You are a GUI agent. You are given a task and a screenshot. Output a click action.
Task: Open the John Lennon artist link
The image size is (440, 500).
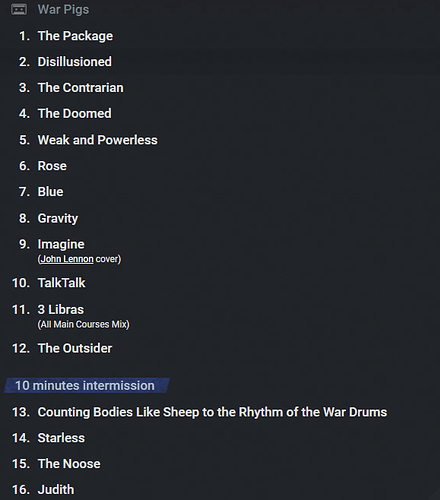tap(67, 259)
